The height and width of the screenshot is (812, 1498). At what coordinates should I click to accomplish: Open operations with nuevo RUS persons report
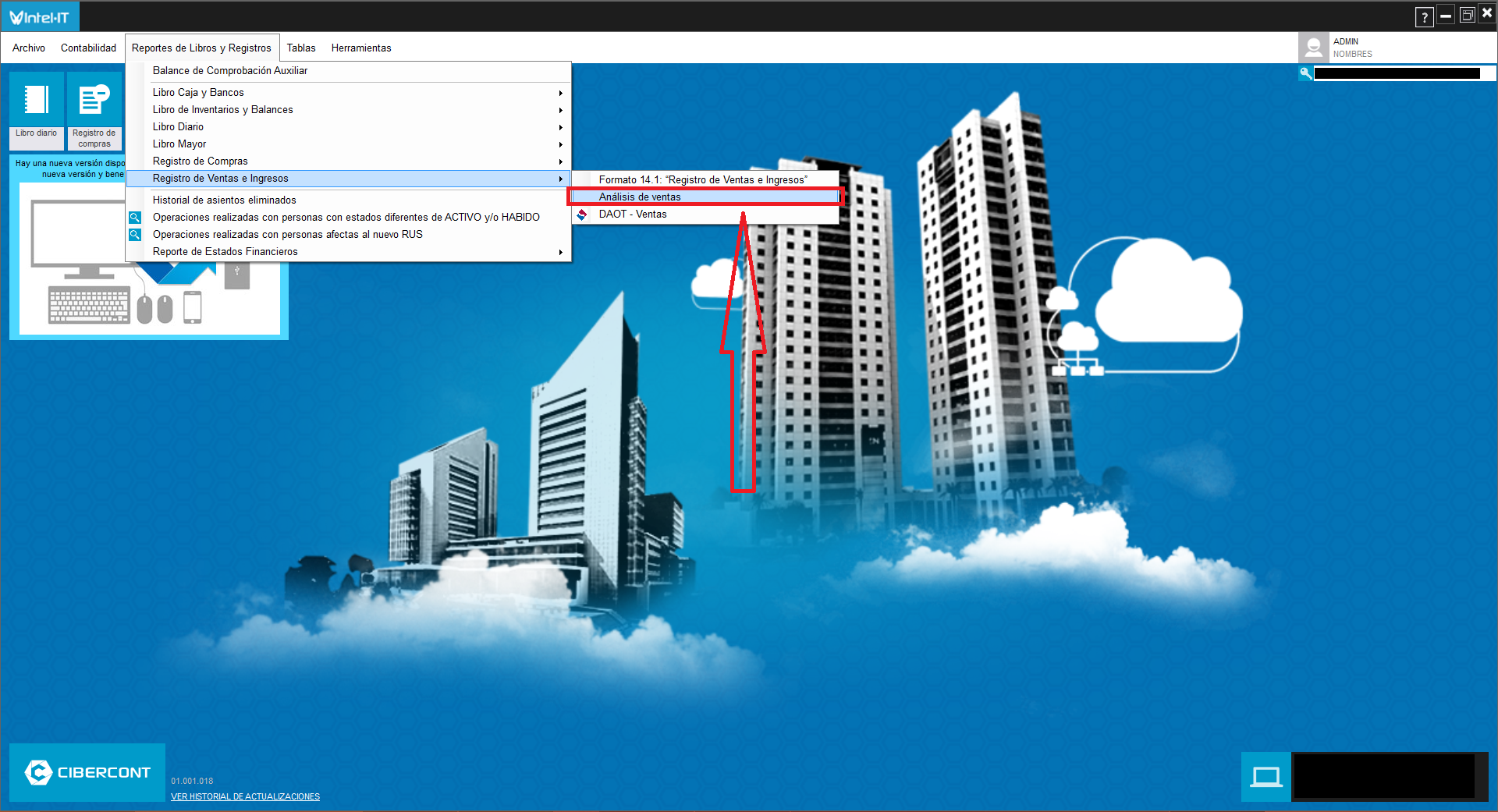287,235
